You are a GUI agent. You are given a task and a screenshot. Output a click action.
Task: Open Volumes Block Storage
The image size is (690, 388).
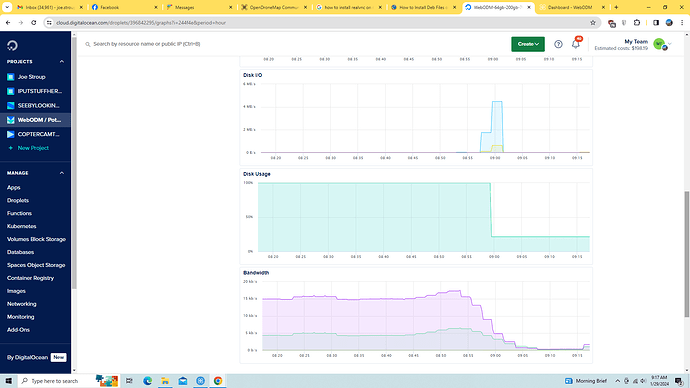pos(36,239)
